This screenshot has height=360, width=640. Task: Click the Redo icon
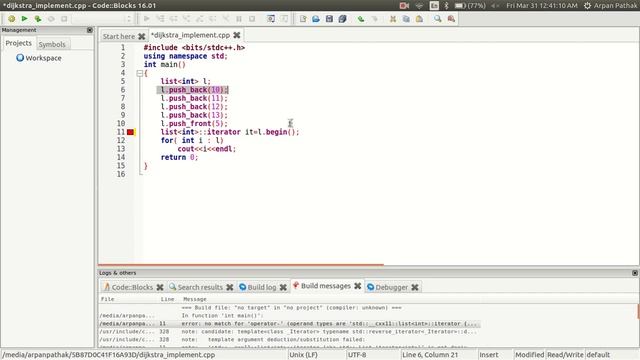point(374,19)
